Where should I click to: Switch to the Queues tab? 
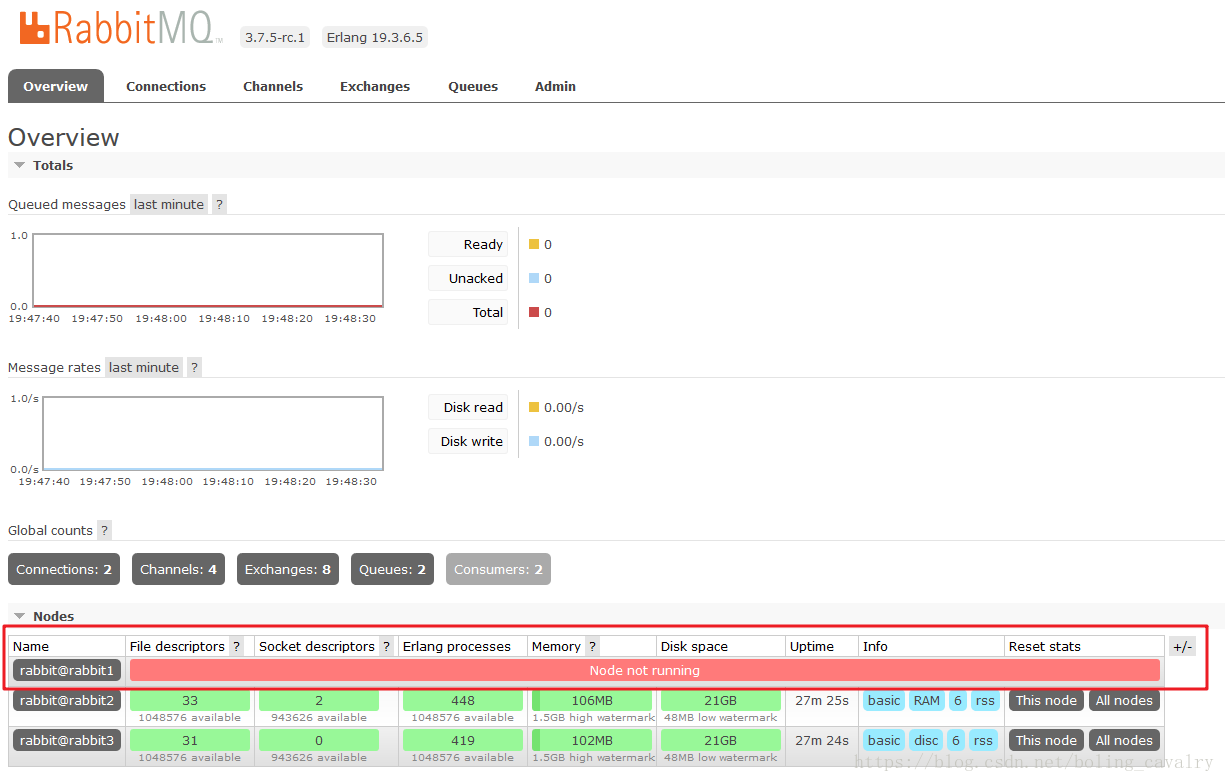click(473, 86)
